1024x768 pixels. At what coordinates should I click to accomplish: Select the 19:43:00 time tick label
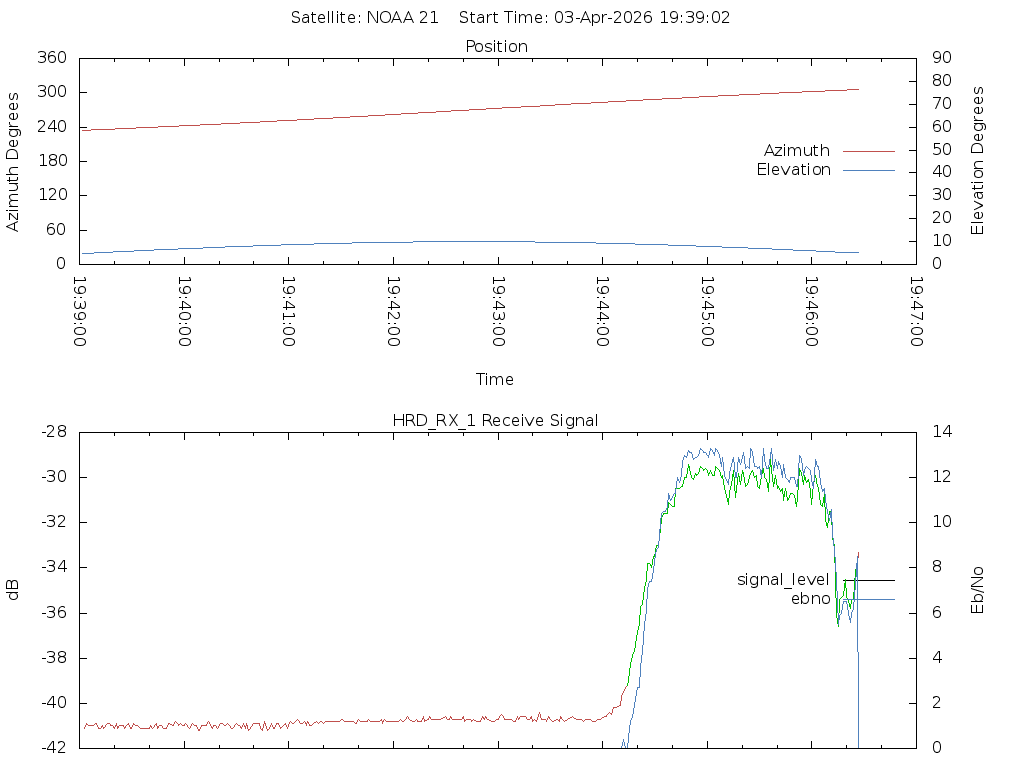click(x=498, y=312)
